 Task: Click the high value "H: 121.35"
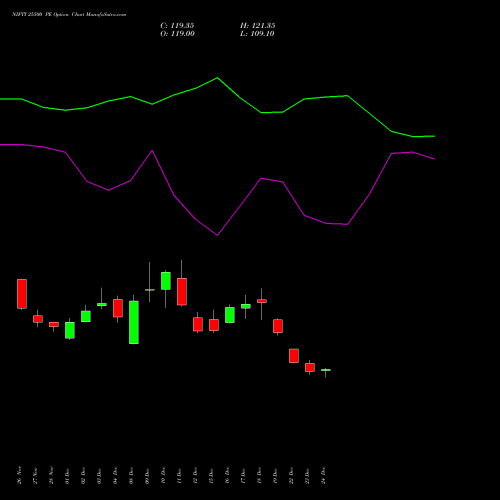[258, 26]
